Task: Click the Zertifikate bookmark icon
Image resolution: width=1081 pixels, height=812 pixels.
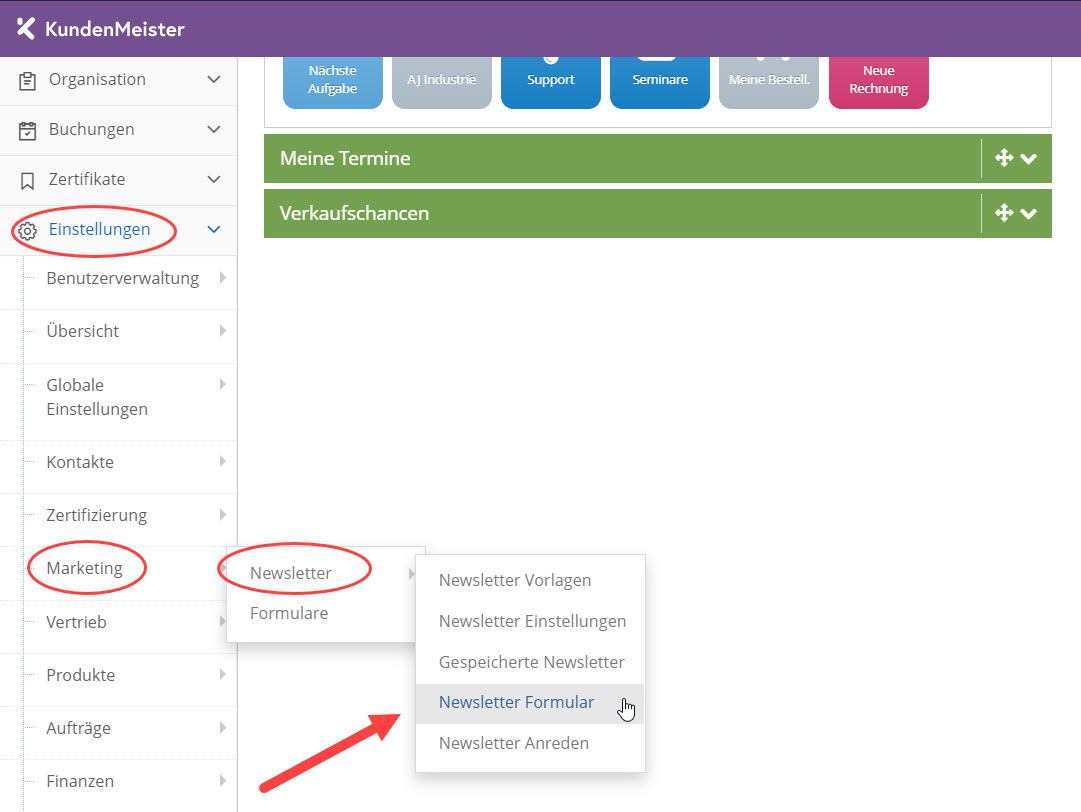Action: [27, 181]
